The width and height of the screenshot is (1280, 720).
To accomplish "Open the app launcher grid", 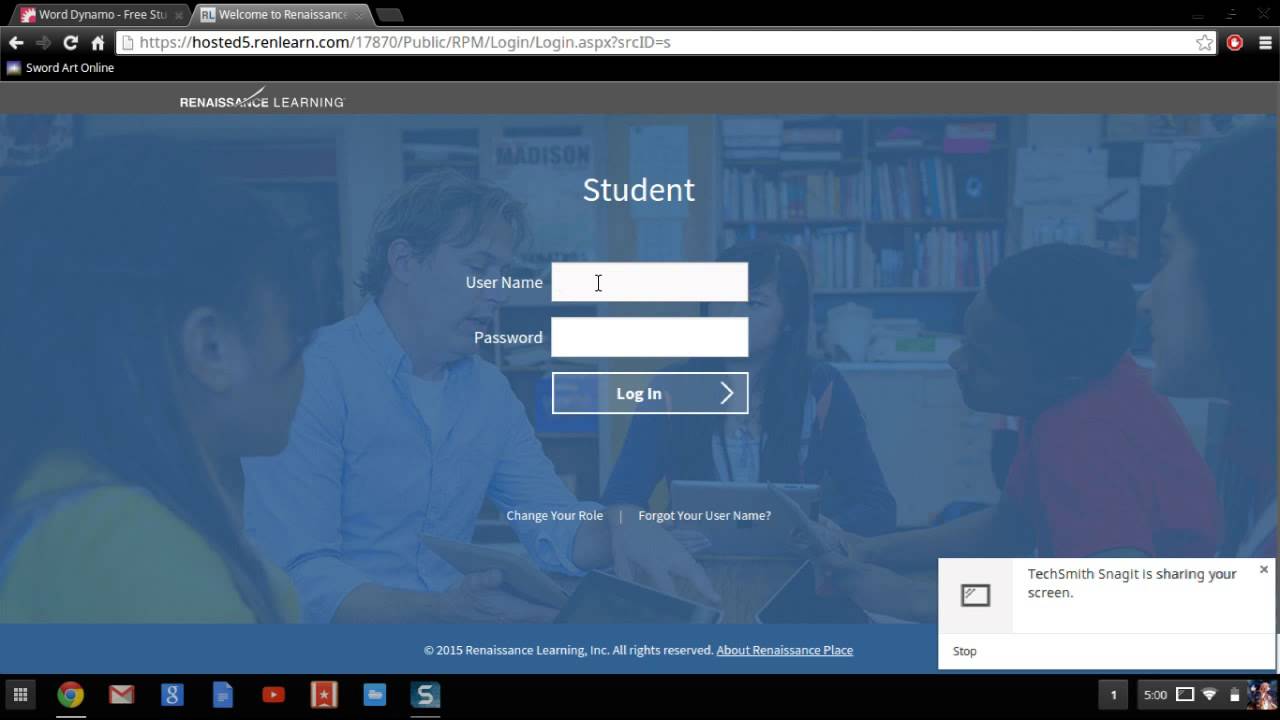I will [x=20, y=695].
